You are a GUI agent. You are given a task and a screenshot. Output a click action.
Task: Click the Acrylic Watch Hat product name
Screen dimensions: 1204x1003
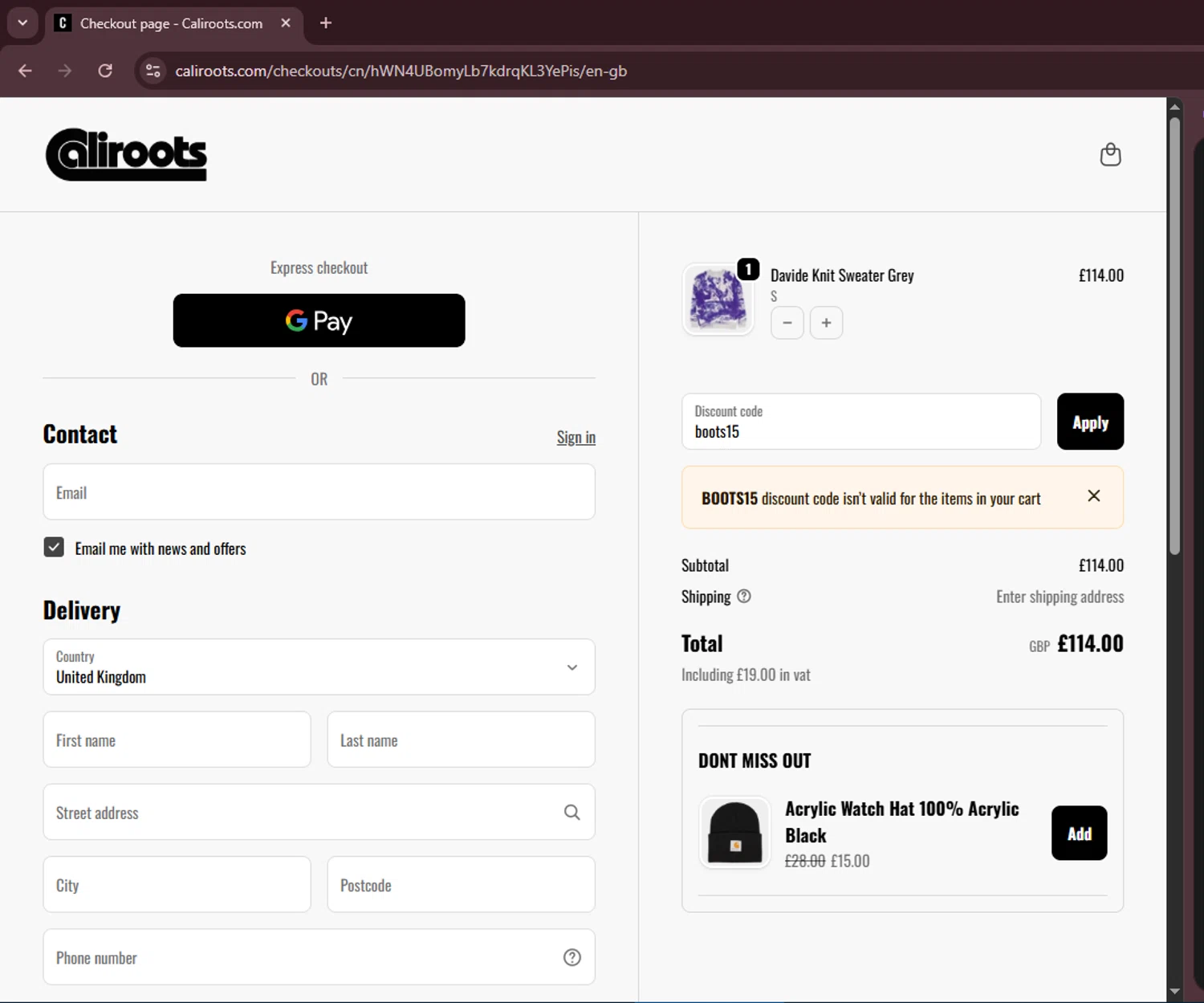click(x=901, y=822)
